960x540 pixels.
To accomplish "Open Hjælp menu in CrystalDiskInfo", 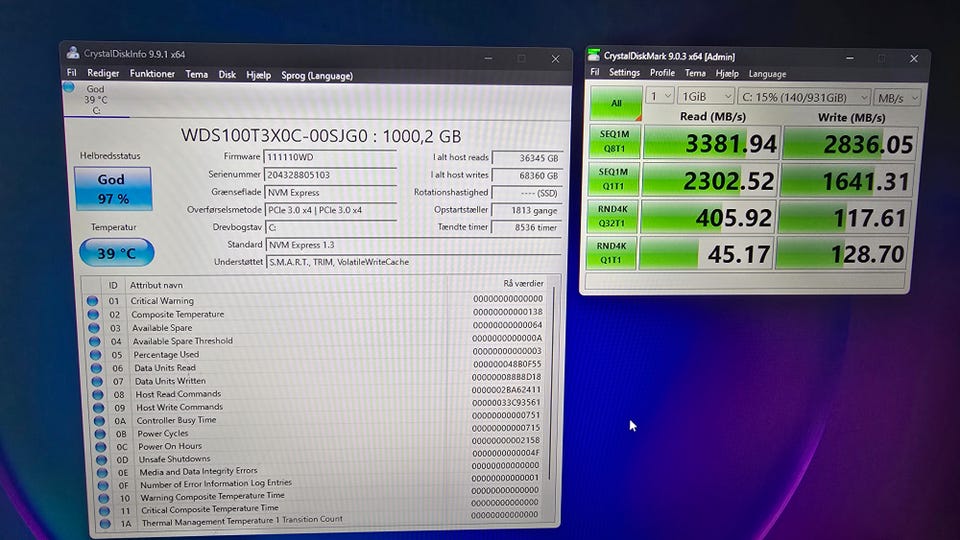I will (258, 75).
